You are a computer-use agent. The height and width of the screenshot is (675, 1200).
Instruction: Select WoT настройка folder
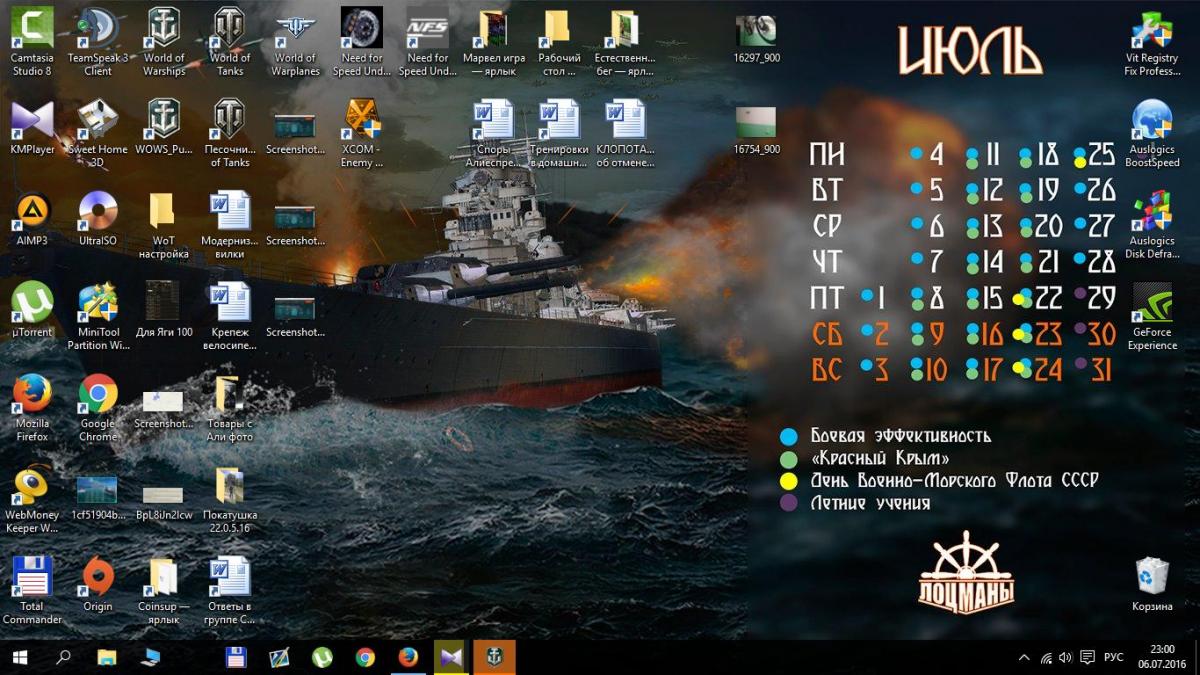point(164,225)
